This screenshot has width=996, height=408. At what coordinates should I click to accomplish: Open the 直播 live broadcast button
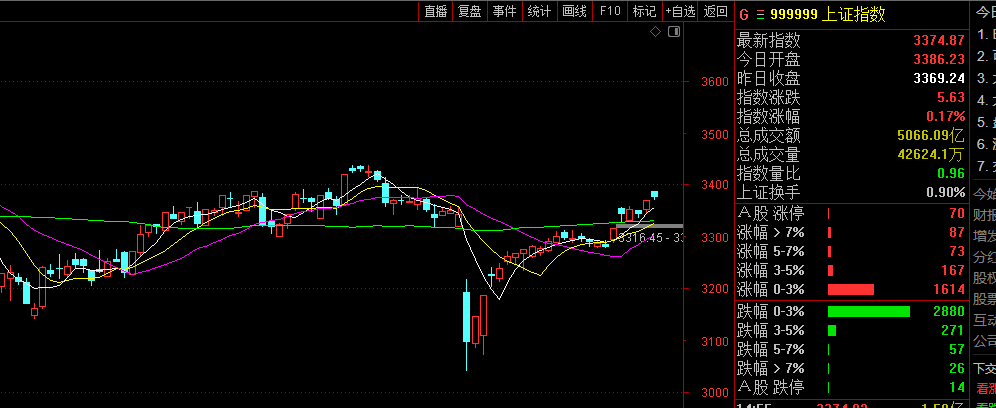click(436, 11)
